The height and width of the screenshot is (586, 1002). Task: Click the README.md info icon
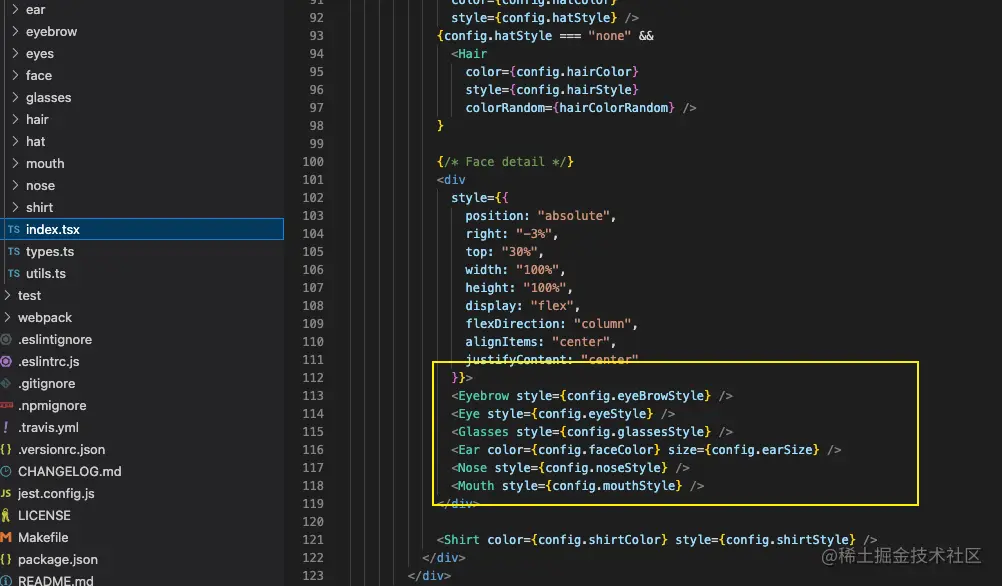click(6, 580)
